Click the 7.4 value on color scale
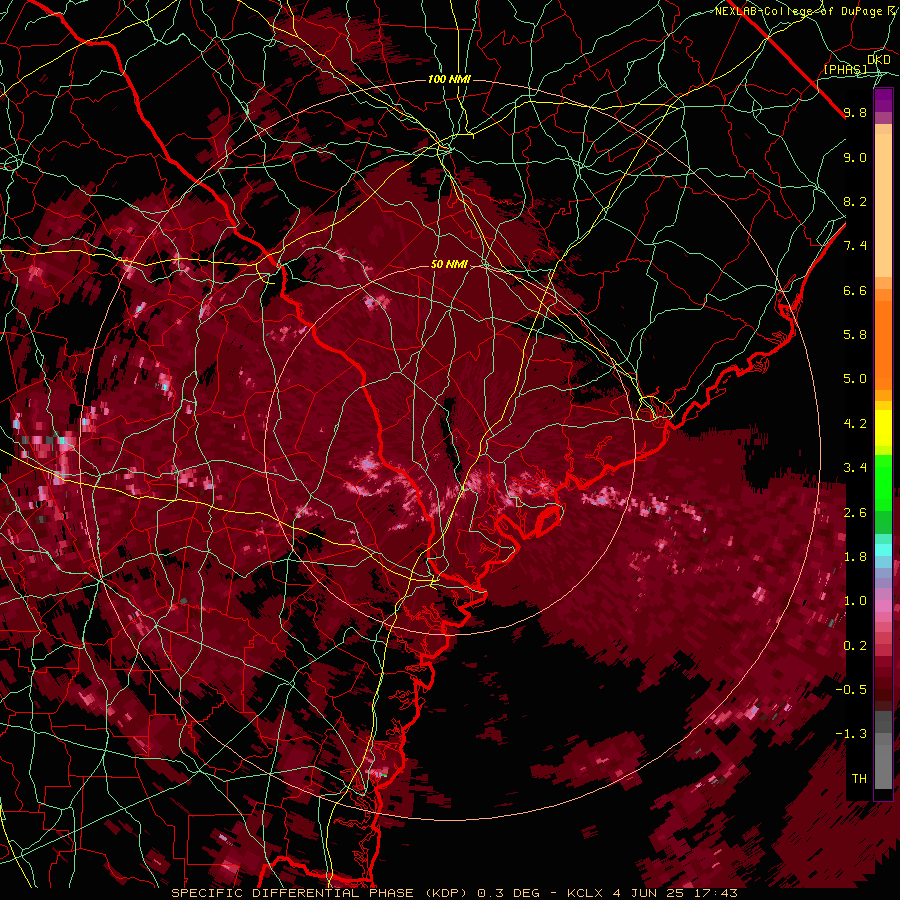Screen dimensions: 900x900 (x=855, y=246)
